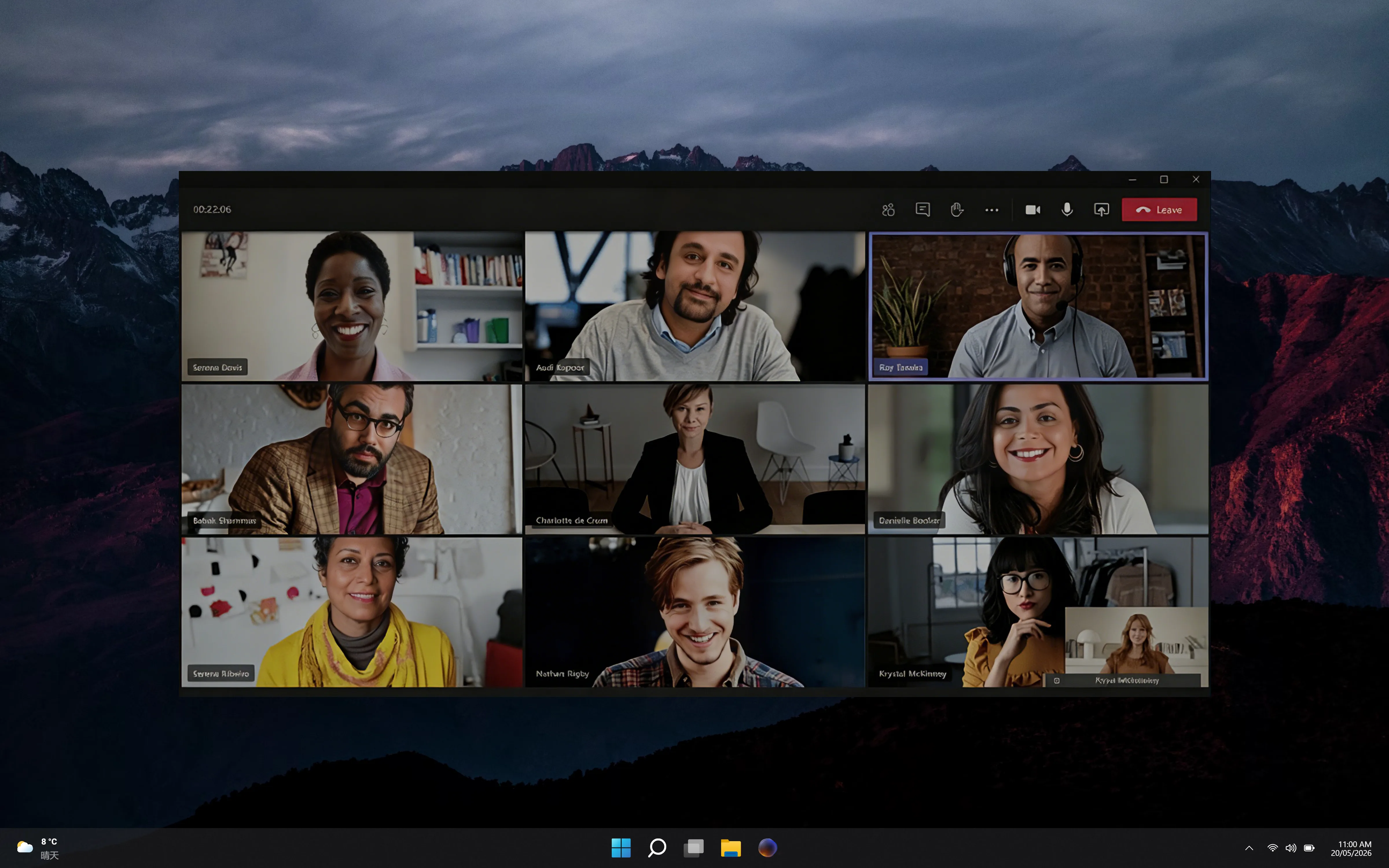
Task: Open File Explorer from the taskbar
Action: 731,847
